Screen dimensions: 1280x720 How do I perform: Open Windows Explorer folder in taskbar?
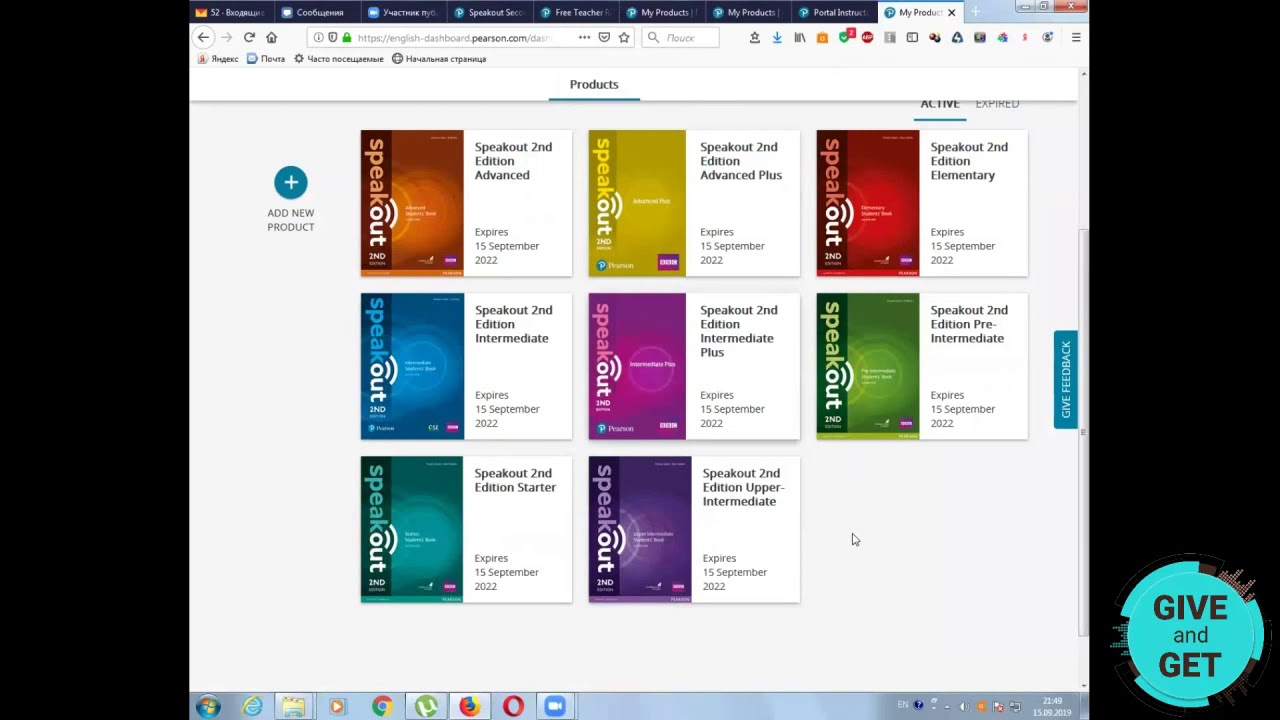click(294, 707)
